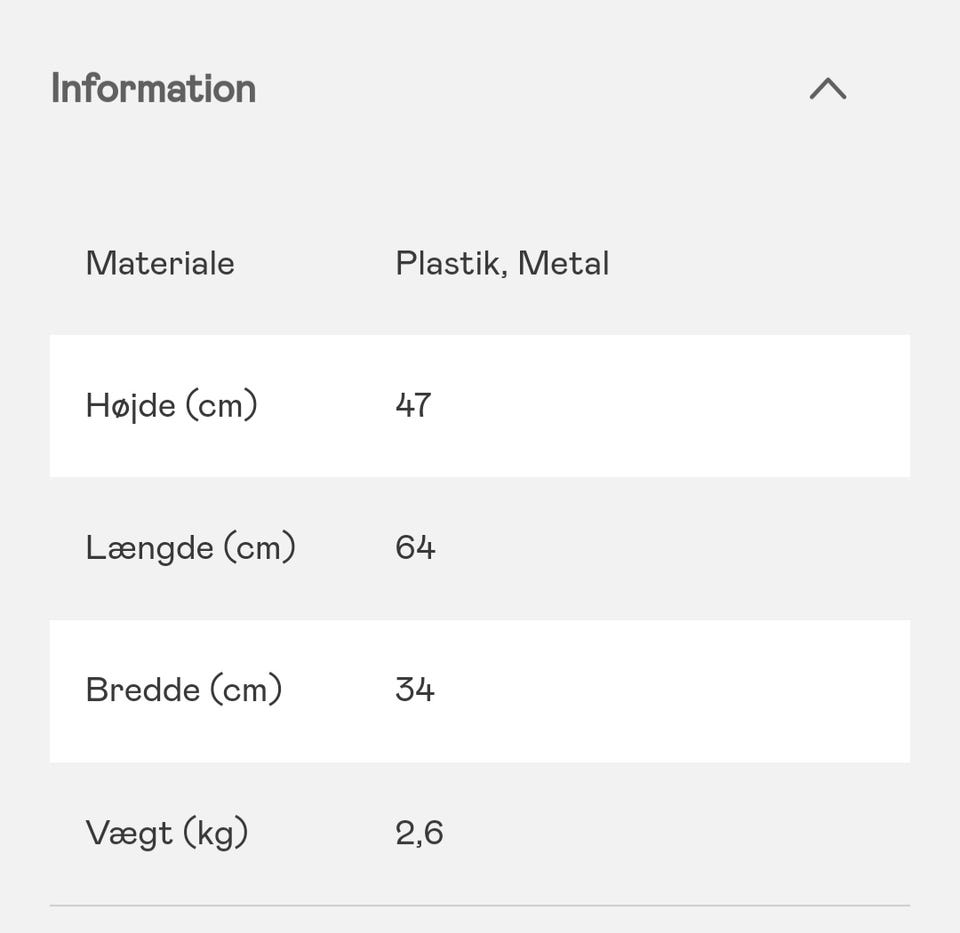The height and width of the screenshot is (933, 960).
Task: Click the (cm) unit after Bredde
Action: pyautogui.click(x=246, y=690)
